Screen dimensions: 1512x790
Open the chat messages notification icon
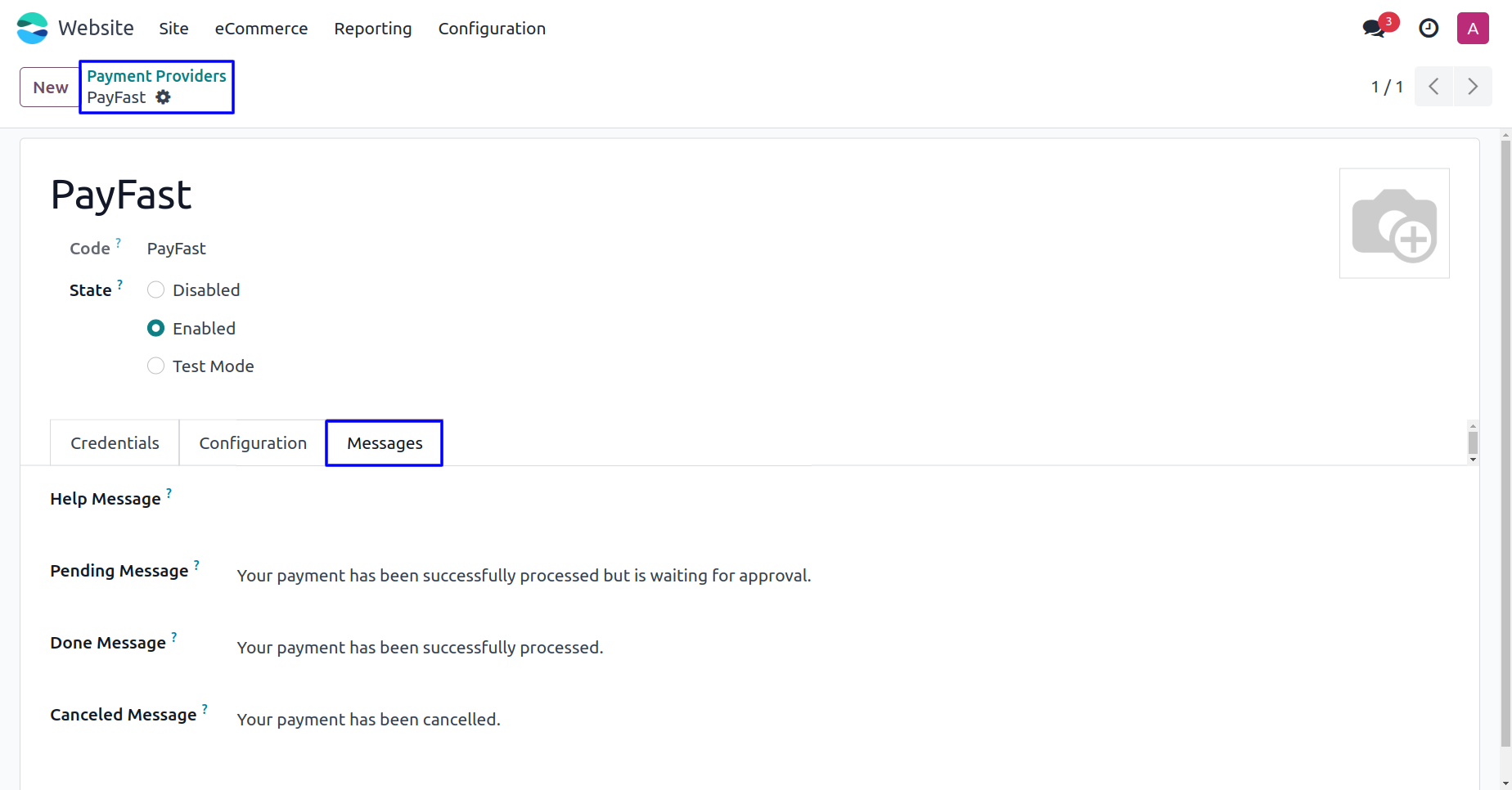point(1375,29)
